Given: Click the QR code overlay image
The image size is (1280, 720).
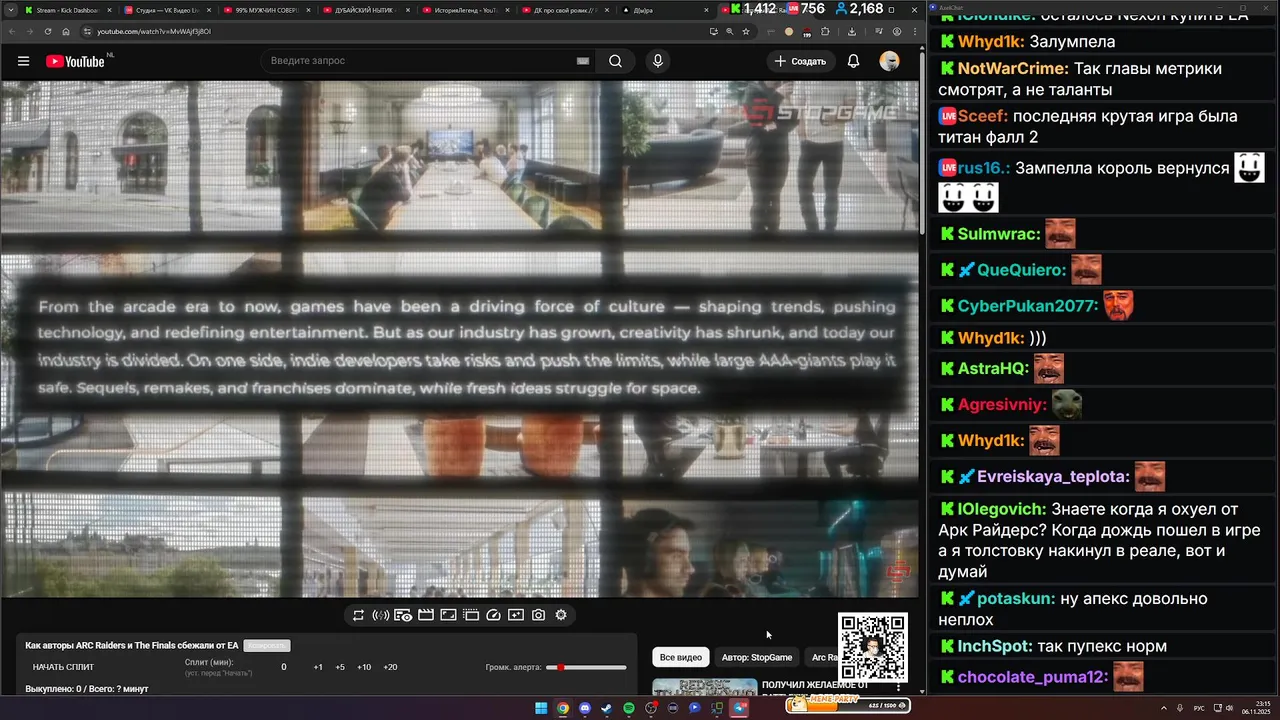Looking at the screenshot, I should [873, 647].
